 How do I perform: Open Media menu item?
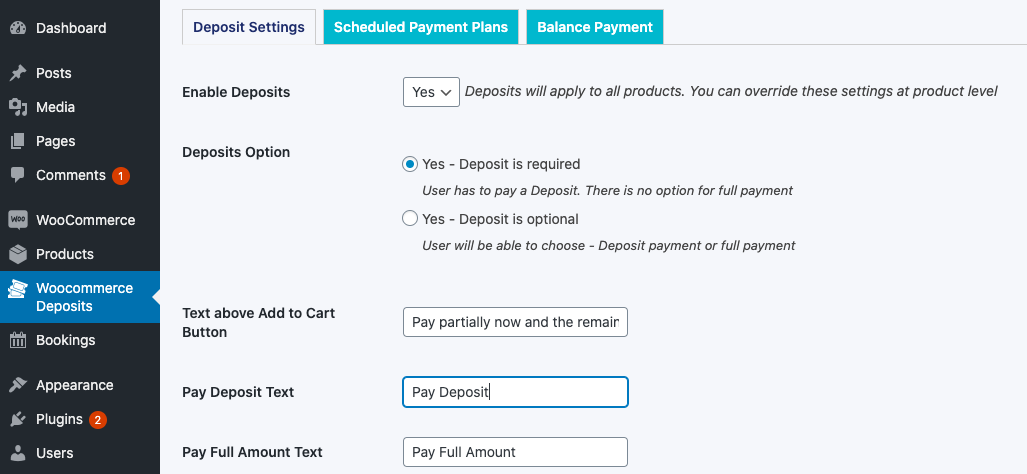point(80,107)
